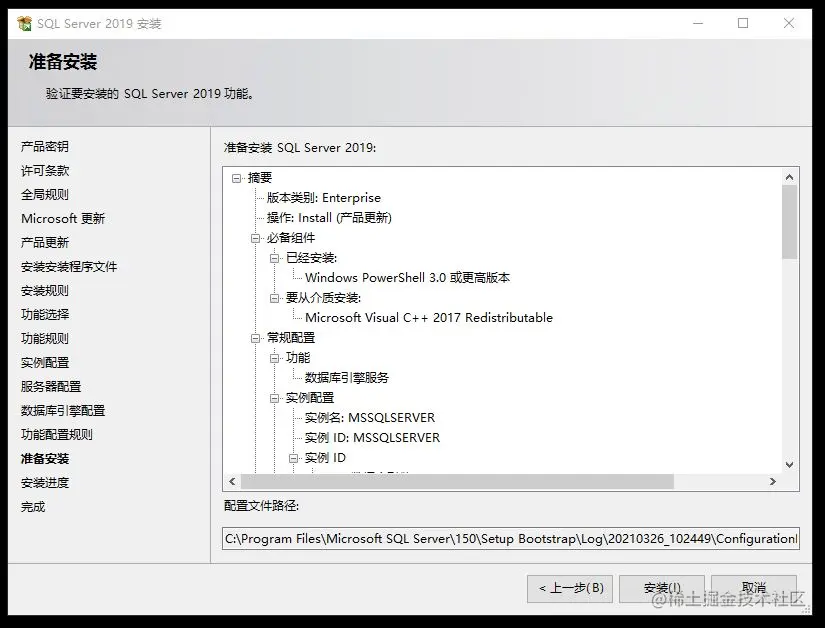Click the bold 准备安装 step in the sidebar
The image size is (825, 628).
pos(45,459)
